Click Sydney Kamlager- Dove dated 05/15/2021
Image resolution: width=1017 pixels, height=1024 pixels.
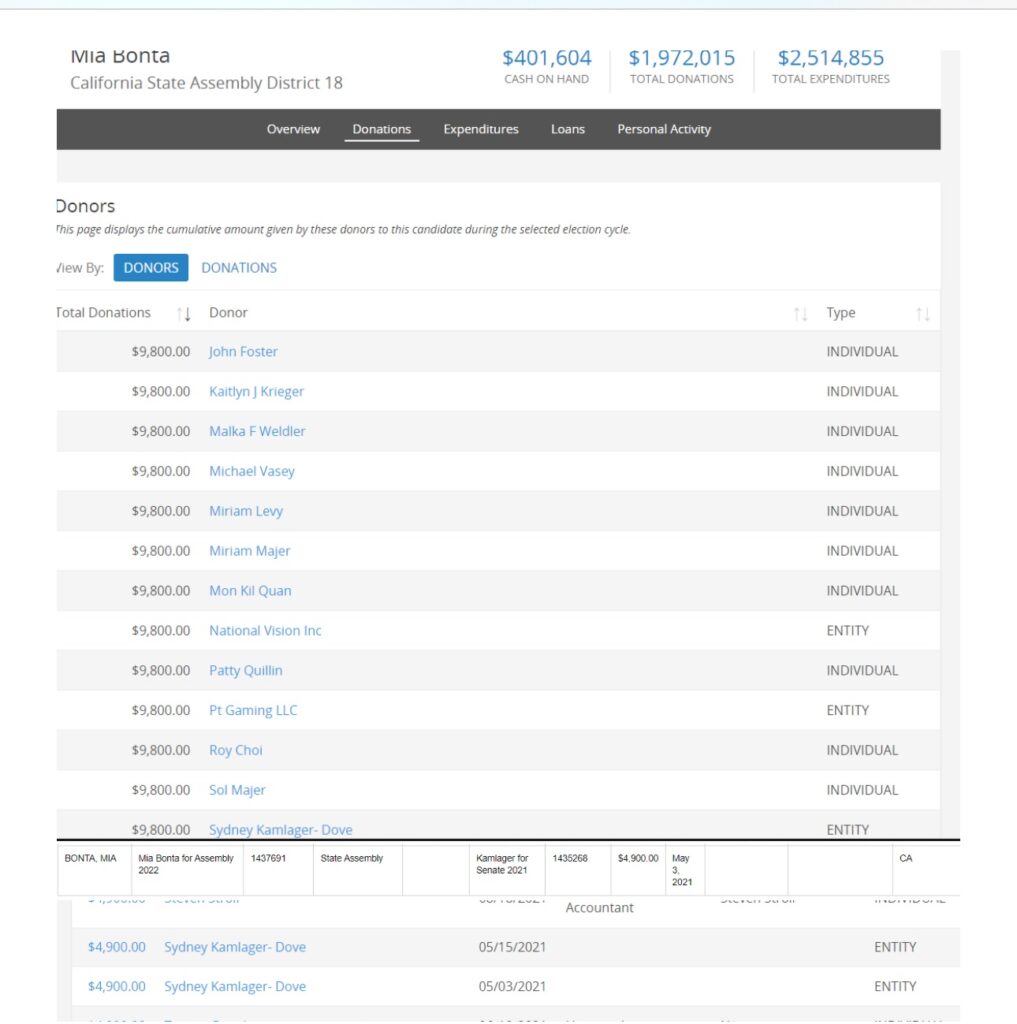235,947
